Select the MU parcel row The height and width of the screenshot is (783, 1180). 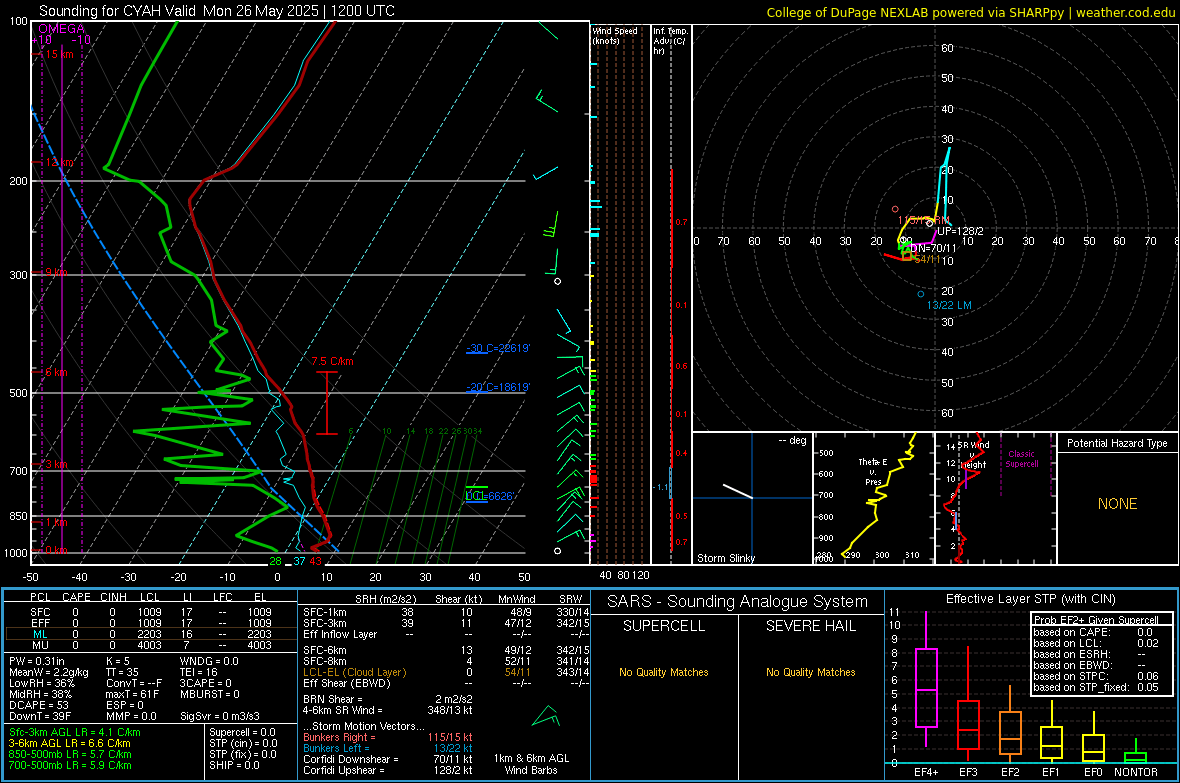pos(151,645)
